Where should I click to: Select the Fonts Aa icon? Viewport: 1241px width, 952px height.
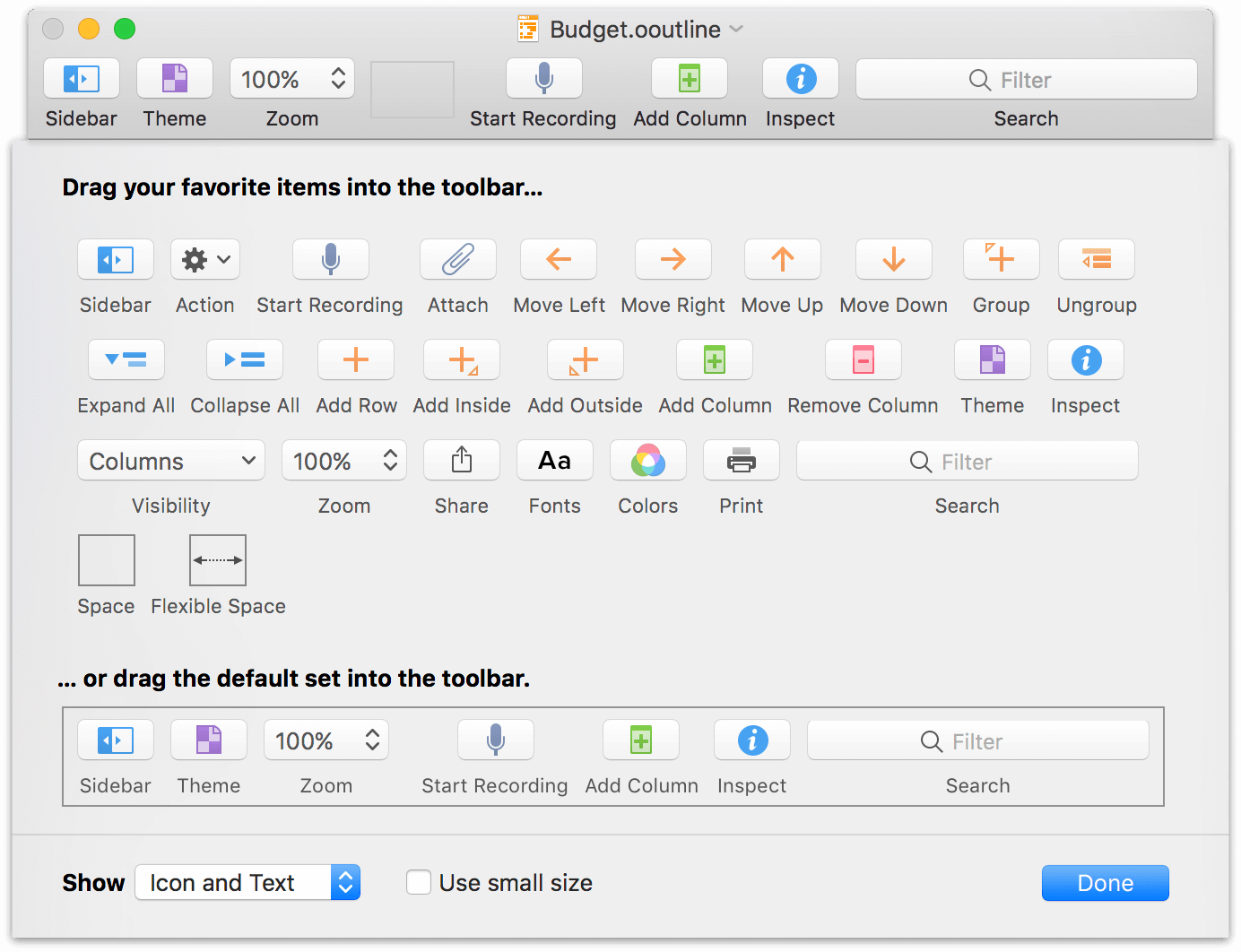pos(555,461)
